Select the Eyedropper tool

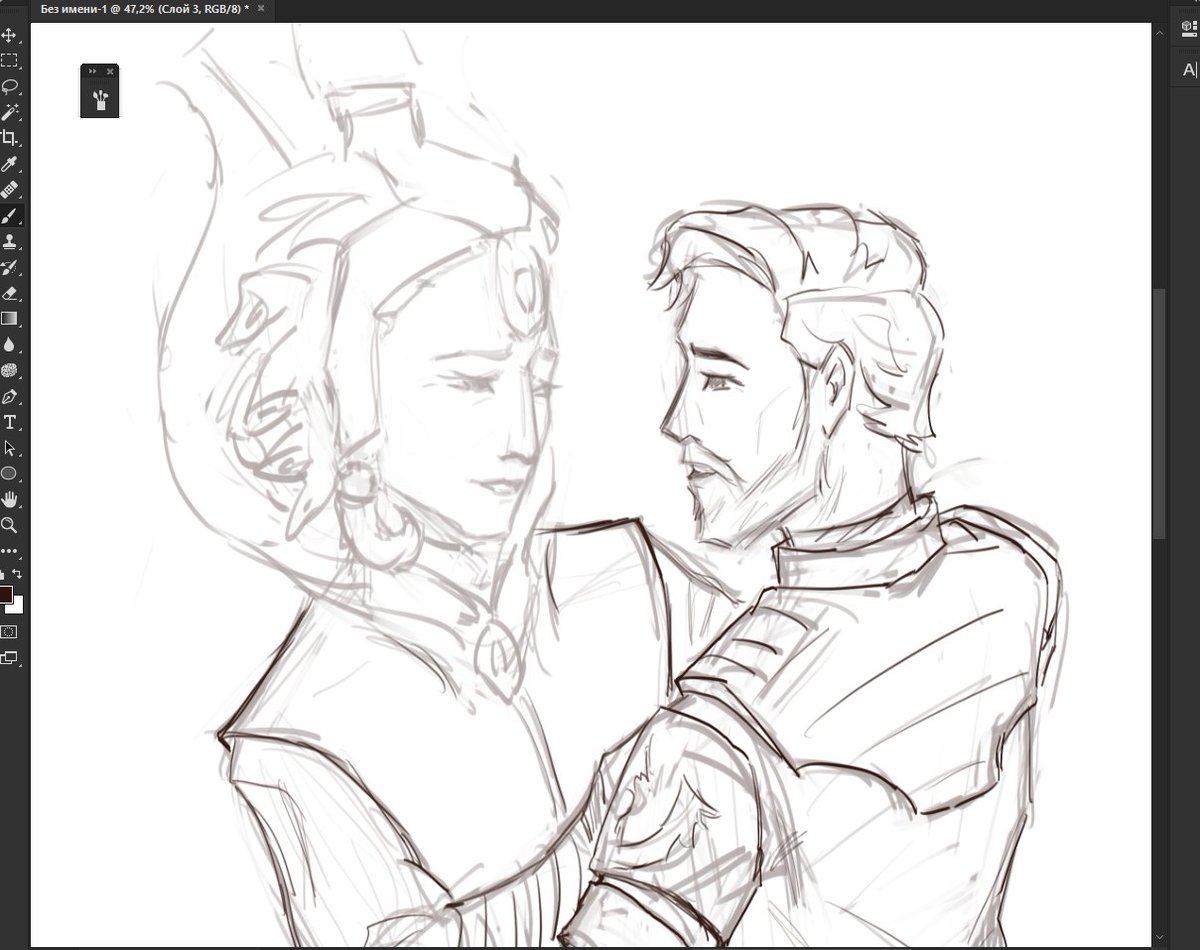pos(9,163)
